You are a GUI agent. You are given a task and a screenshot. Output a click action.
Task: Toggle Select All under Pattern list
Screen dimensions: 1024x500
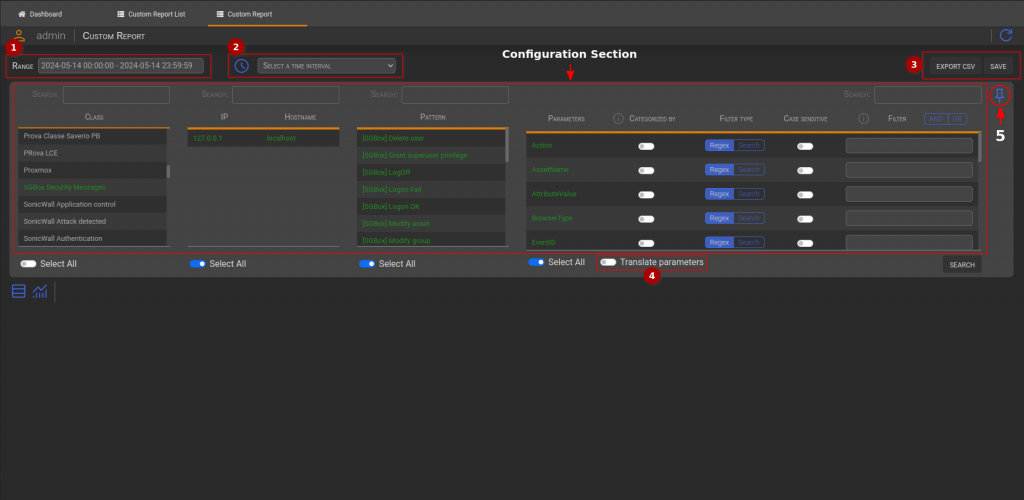pyautogui.click(x=367, y=264)
